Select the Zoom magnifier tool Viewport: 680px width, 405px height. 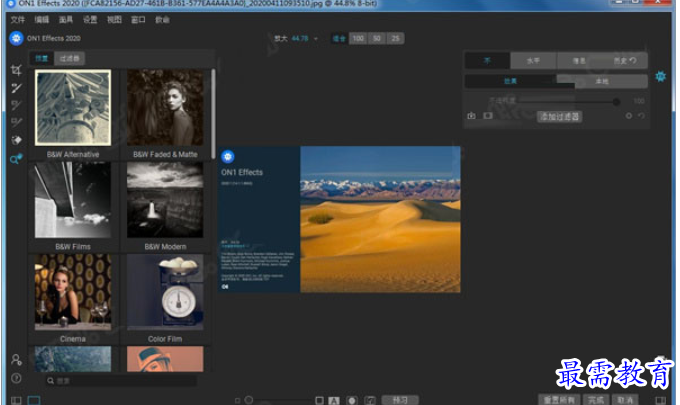16,159
